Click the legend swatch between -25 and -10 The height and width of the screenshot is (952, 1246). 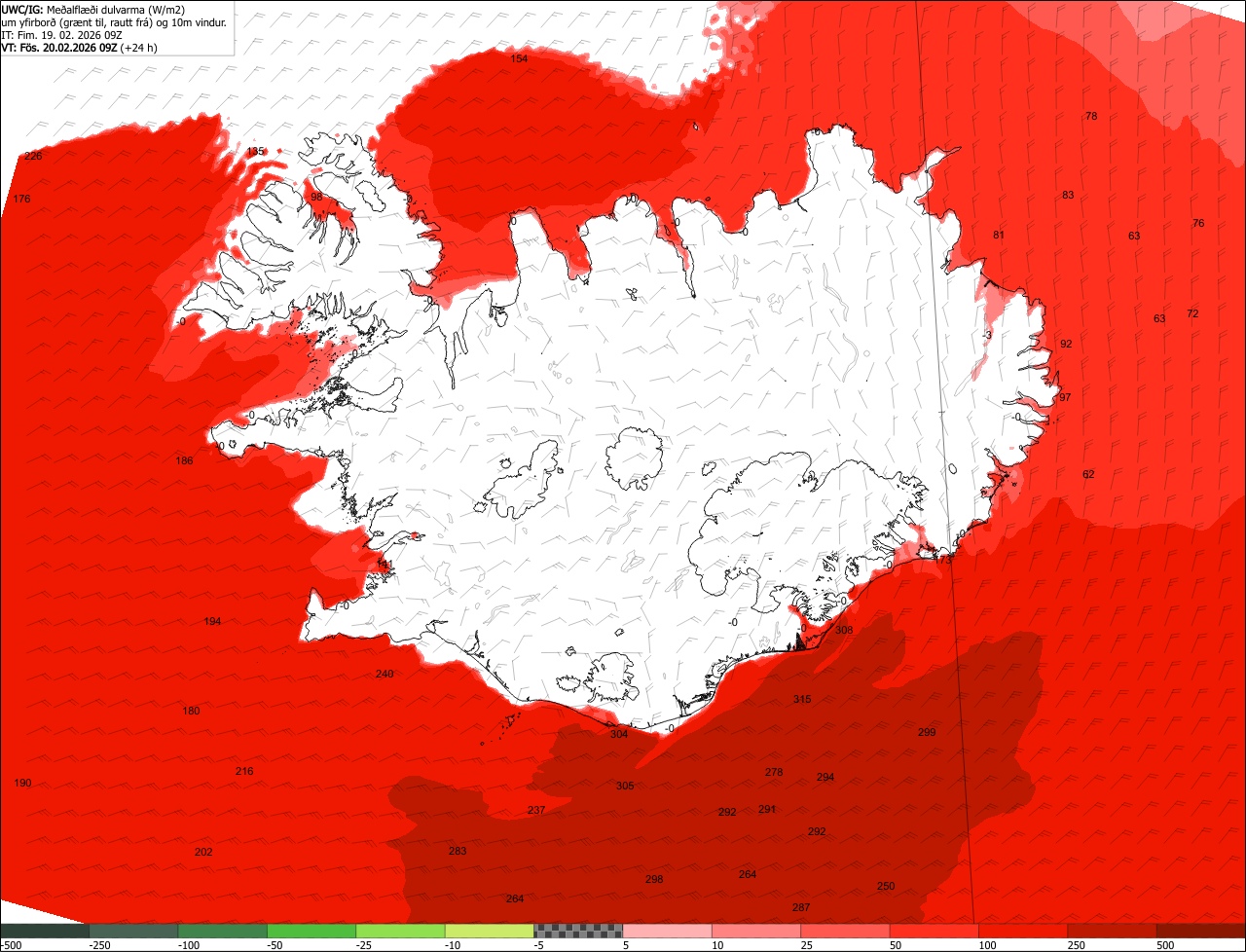[400, 931]
